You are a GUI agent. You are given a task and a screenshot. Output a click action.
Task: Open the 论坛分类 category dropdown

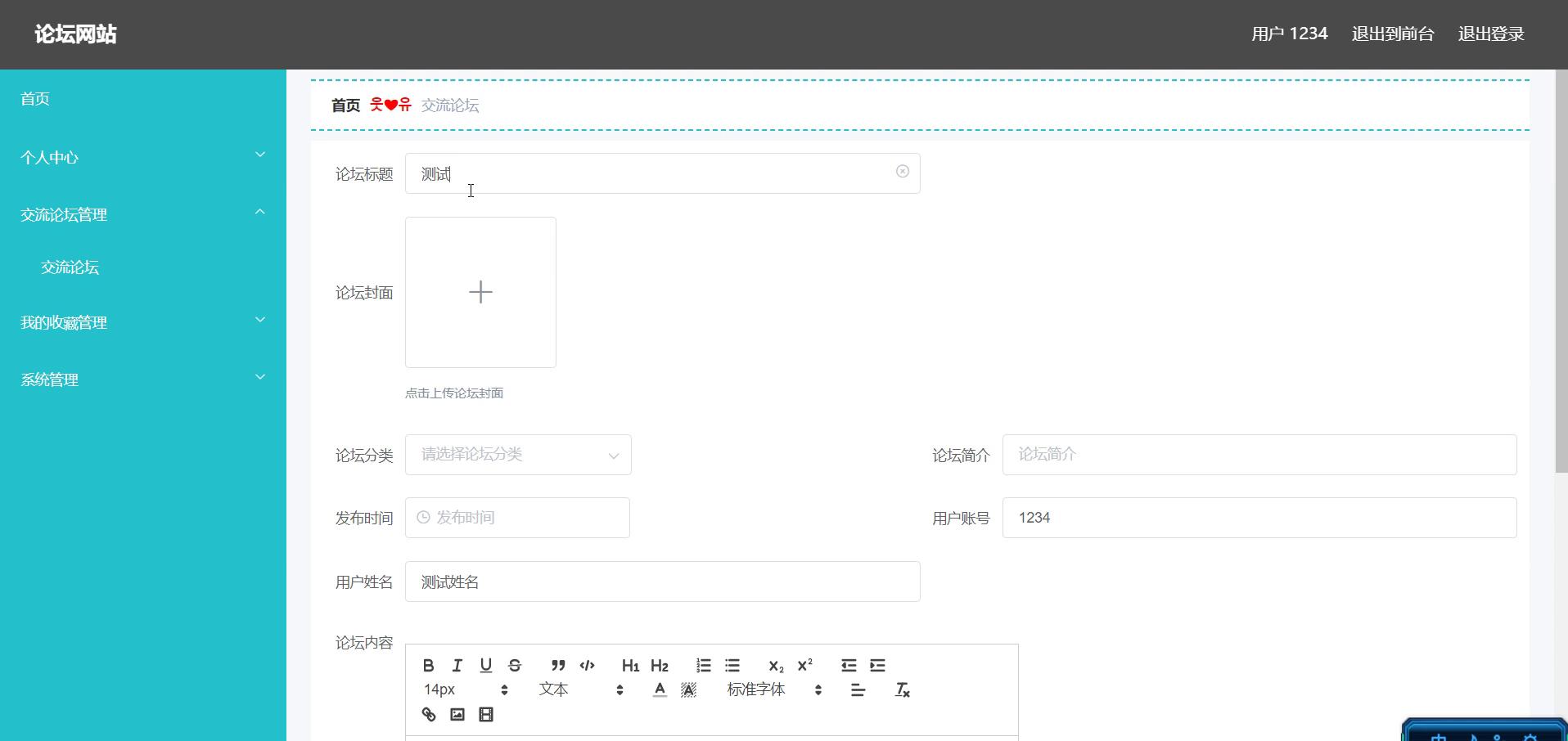click(x=517, y=455)
